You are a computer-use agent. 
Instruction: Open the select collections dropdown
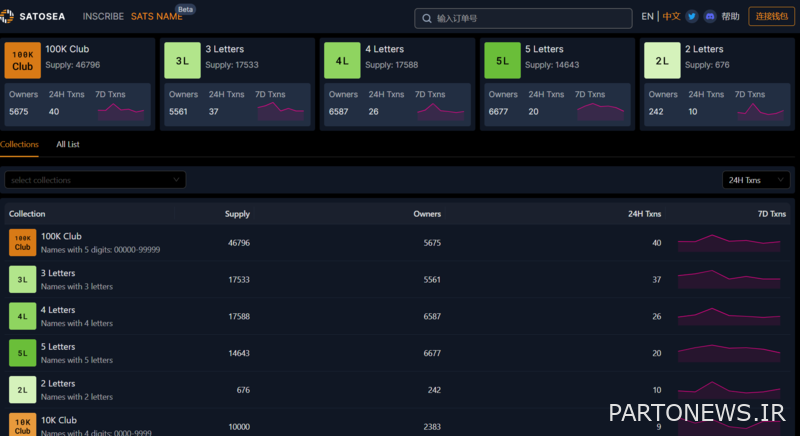[95, 179]
